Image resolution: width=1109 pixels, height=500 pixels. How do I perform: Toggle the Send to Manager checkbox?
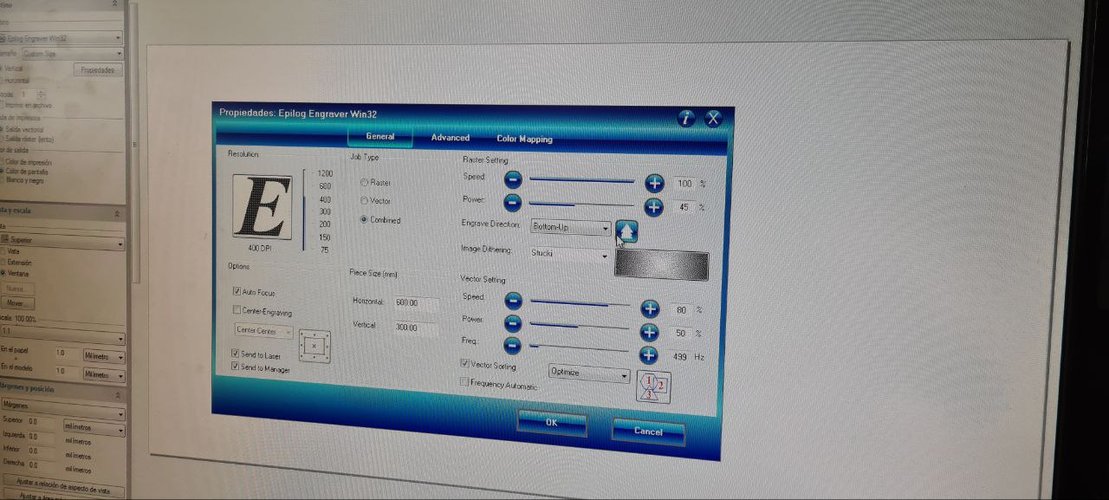tap(236, 366)
